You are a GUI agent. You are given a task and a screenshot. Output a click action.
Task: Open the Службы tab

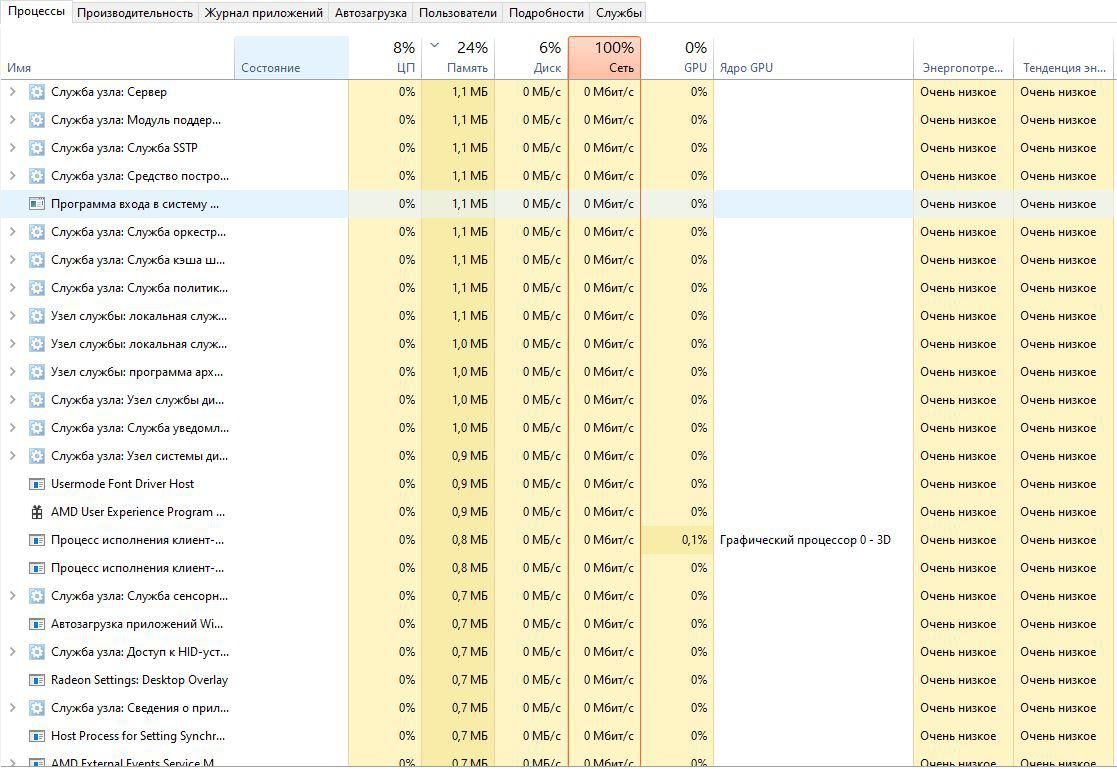coord(618,13)
